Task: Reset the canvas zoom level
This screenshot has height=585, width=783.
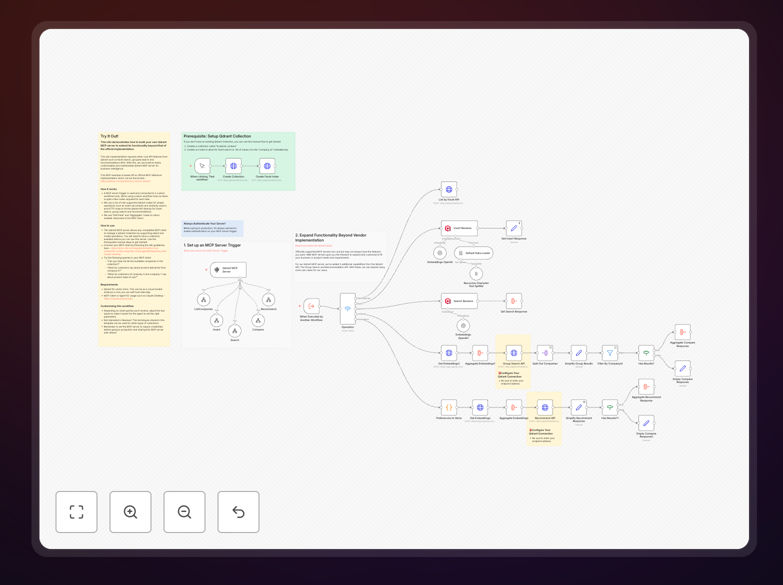Action: [238, 512]
